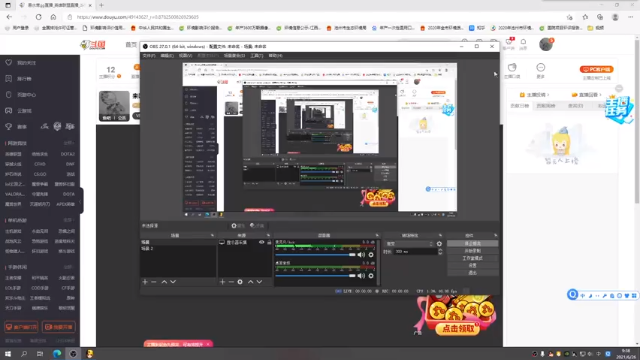640x360 pixels.
Task: Click the OBS preview canvas
Action: coord(320,140)
